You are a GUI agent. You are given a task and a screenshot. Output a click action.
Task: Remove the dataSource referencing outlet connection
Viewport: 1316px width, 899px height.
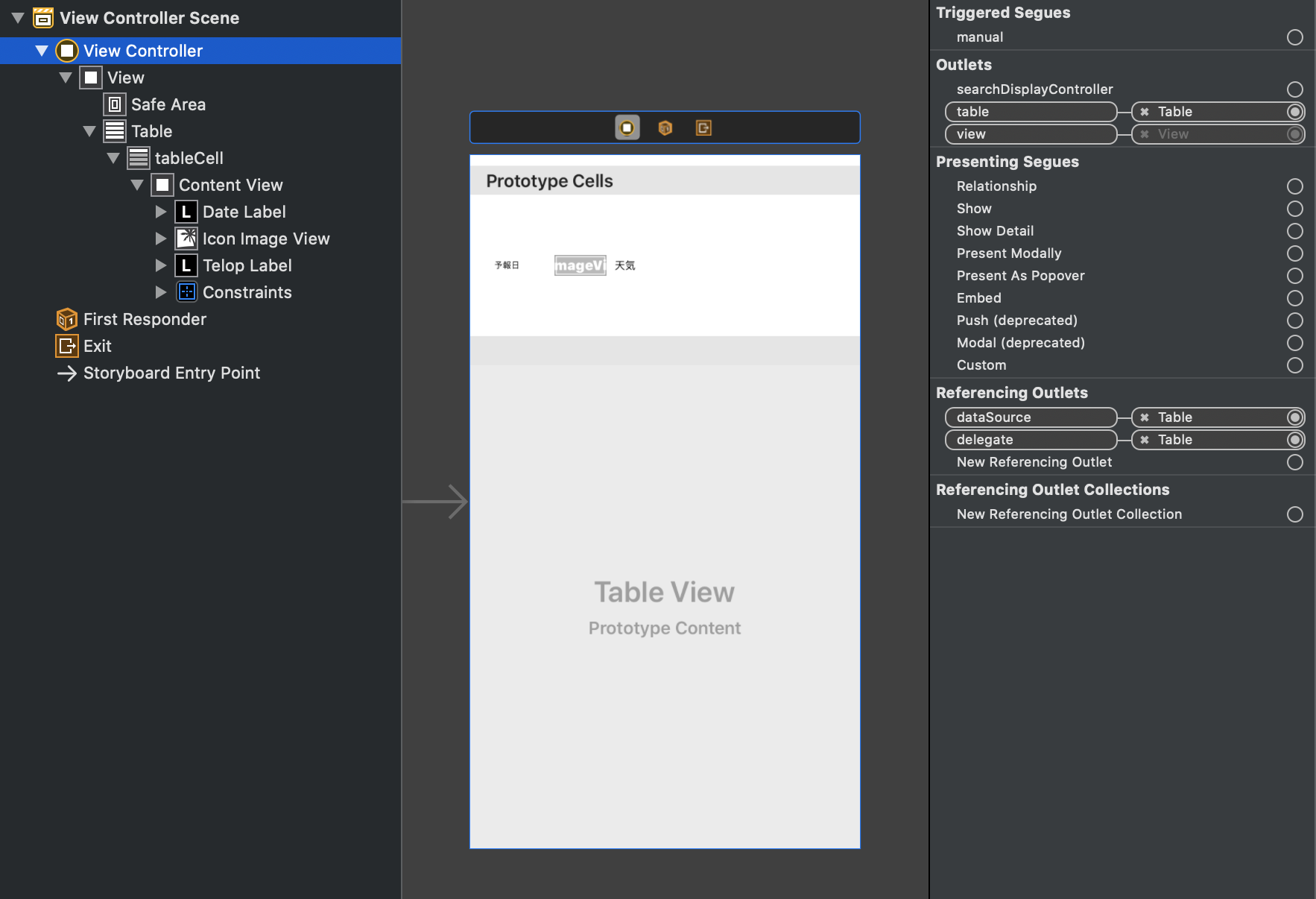(1145, 417)
